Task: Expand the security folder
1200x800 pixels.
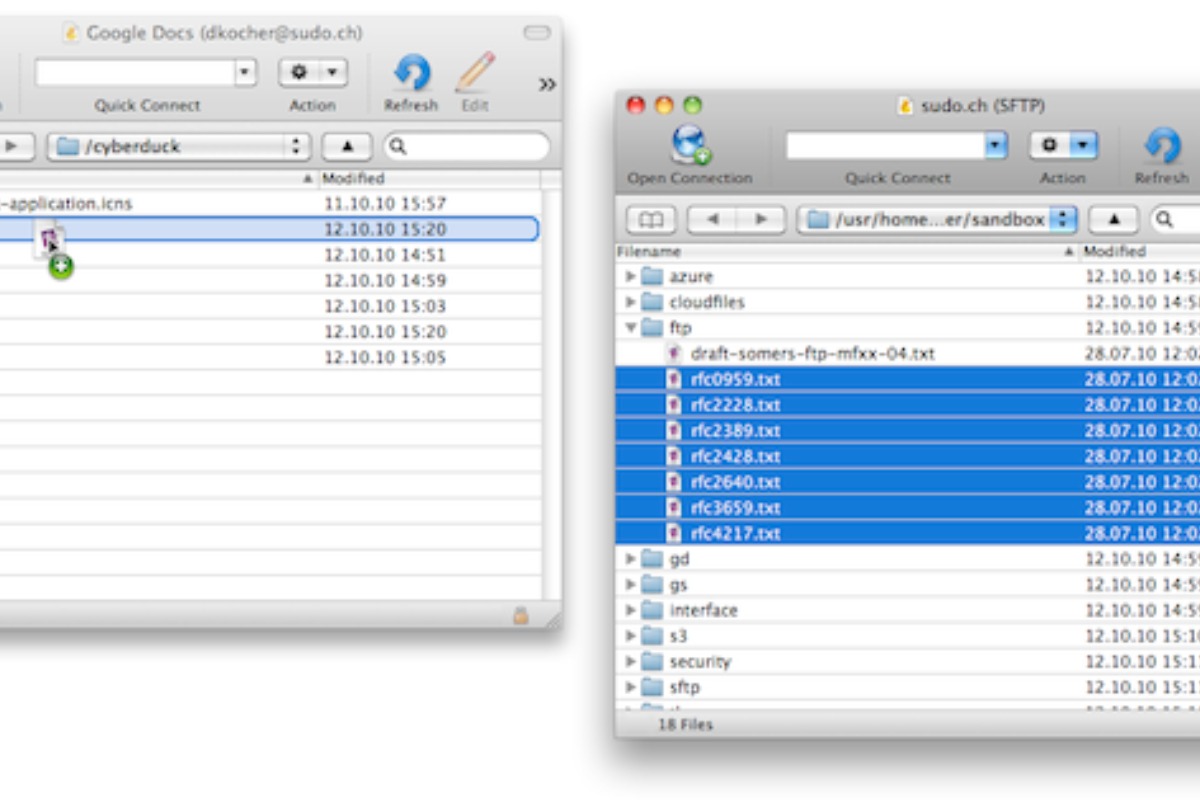Action: [630, 662]
